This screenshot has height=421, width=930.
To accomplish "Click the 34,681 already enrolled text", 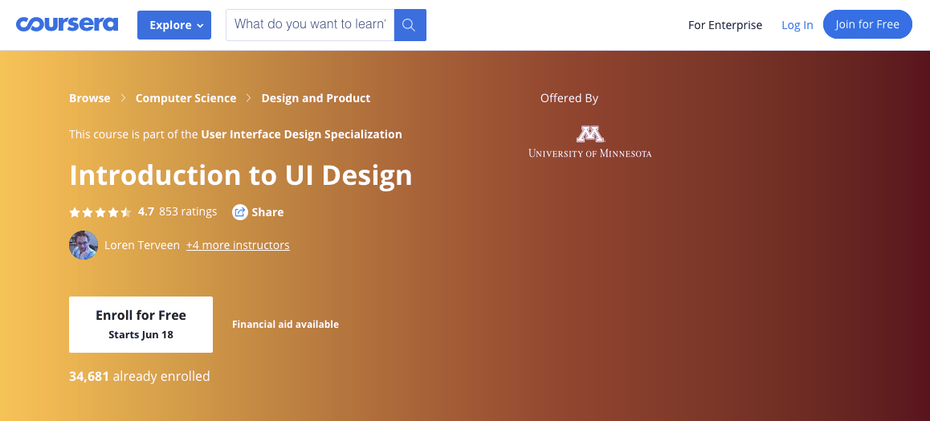I will (139, 377).
